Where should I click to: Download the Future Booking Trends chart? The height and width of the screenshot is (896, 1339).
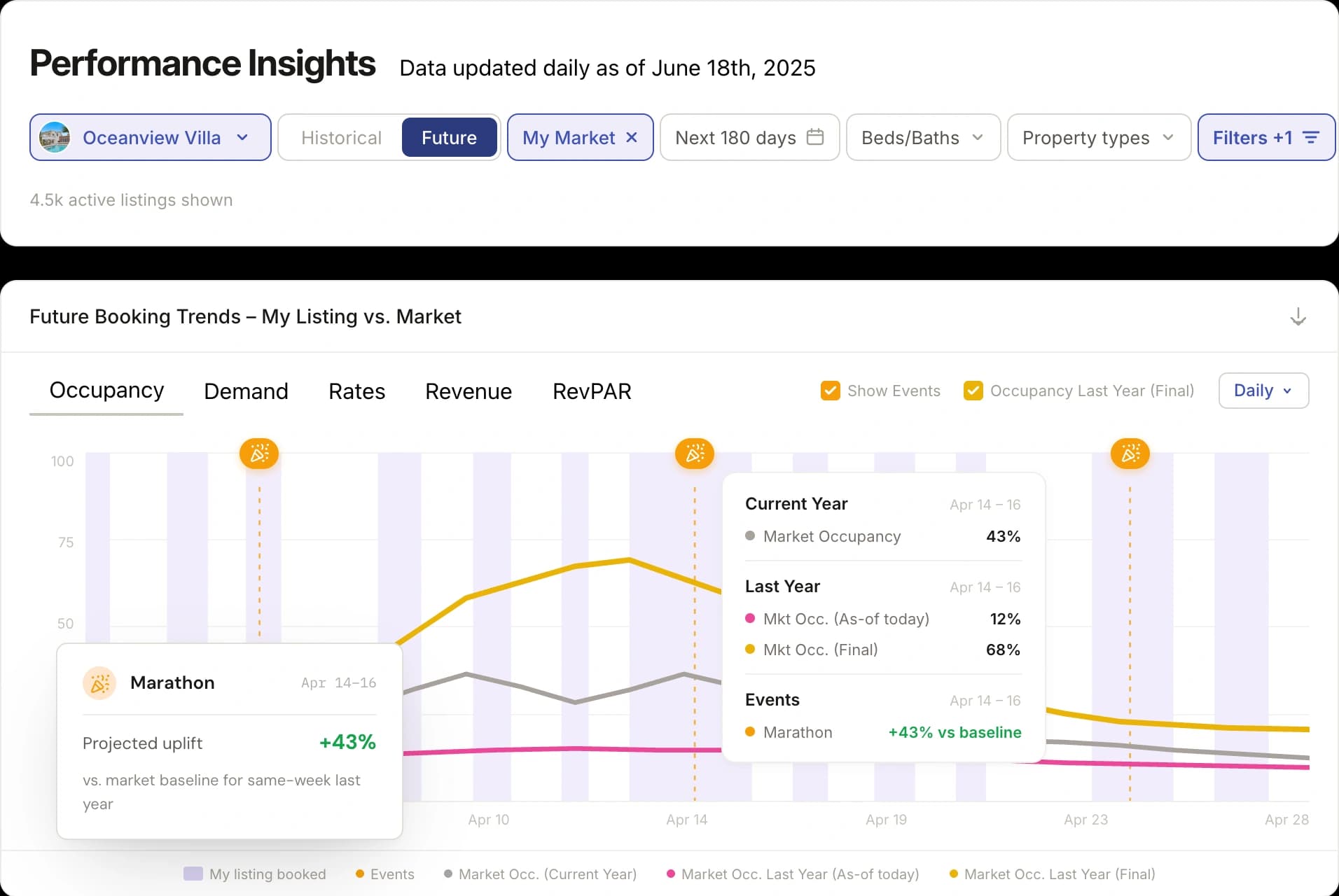point(1298,316)
